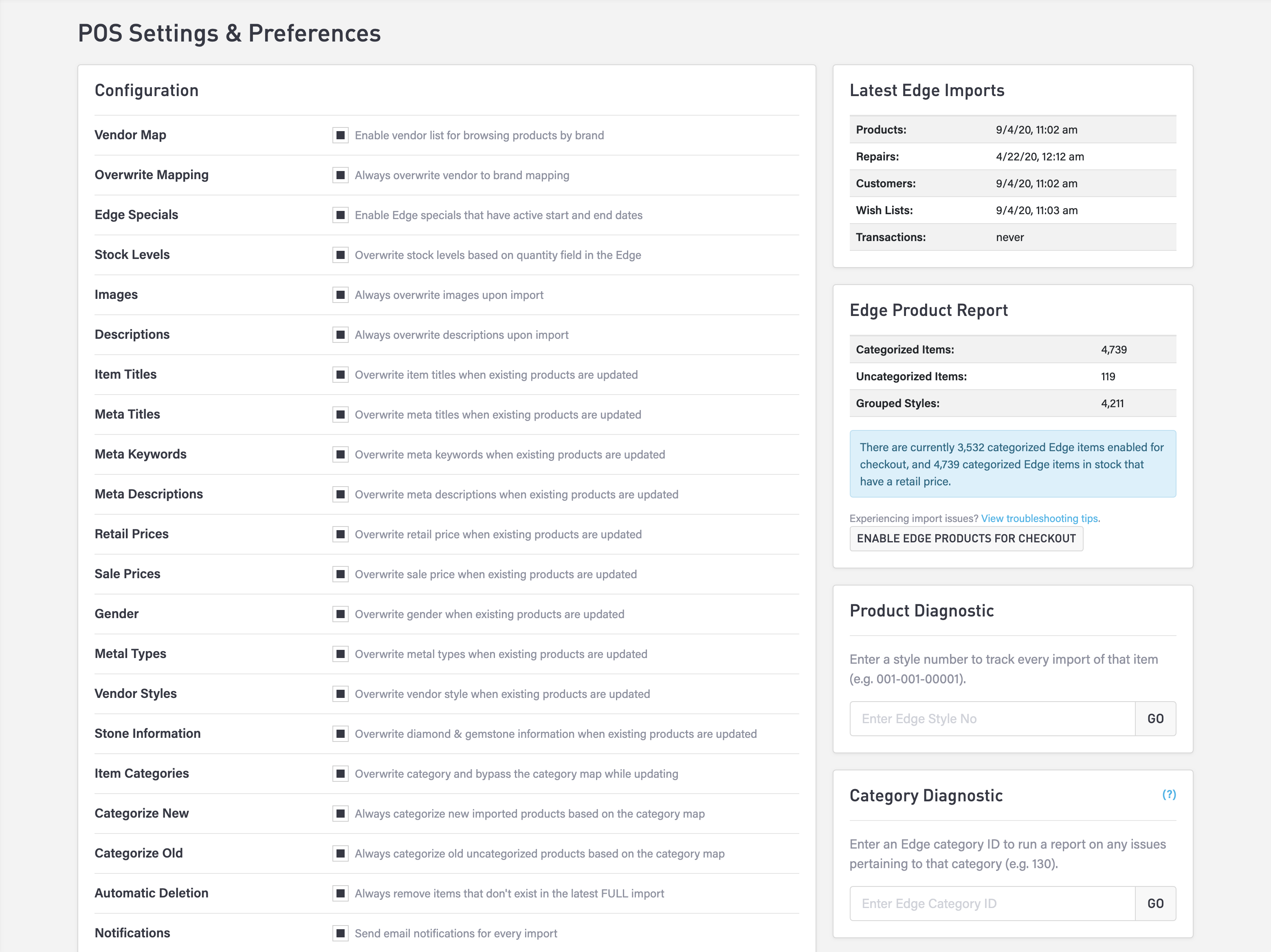Viewport: 1271px width, 952px height.
Task: Toggle email Notifications checkbox
Action: click(x=340, y=933)
